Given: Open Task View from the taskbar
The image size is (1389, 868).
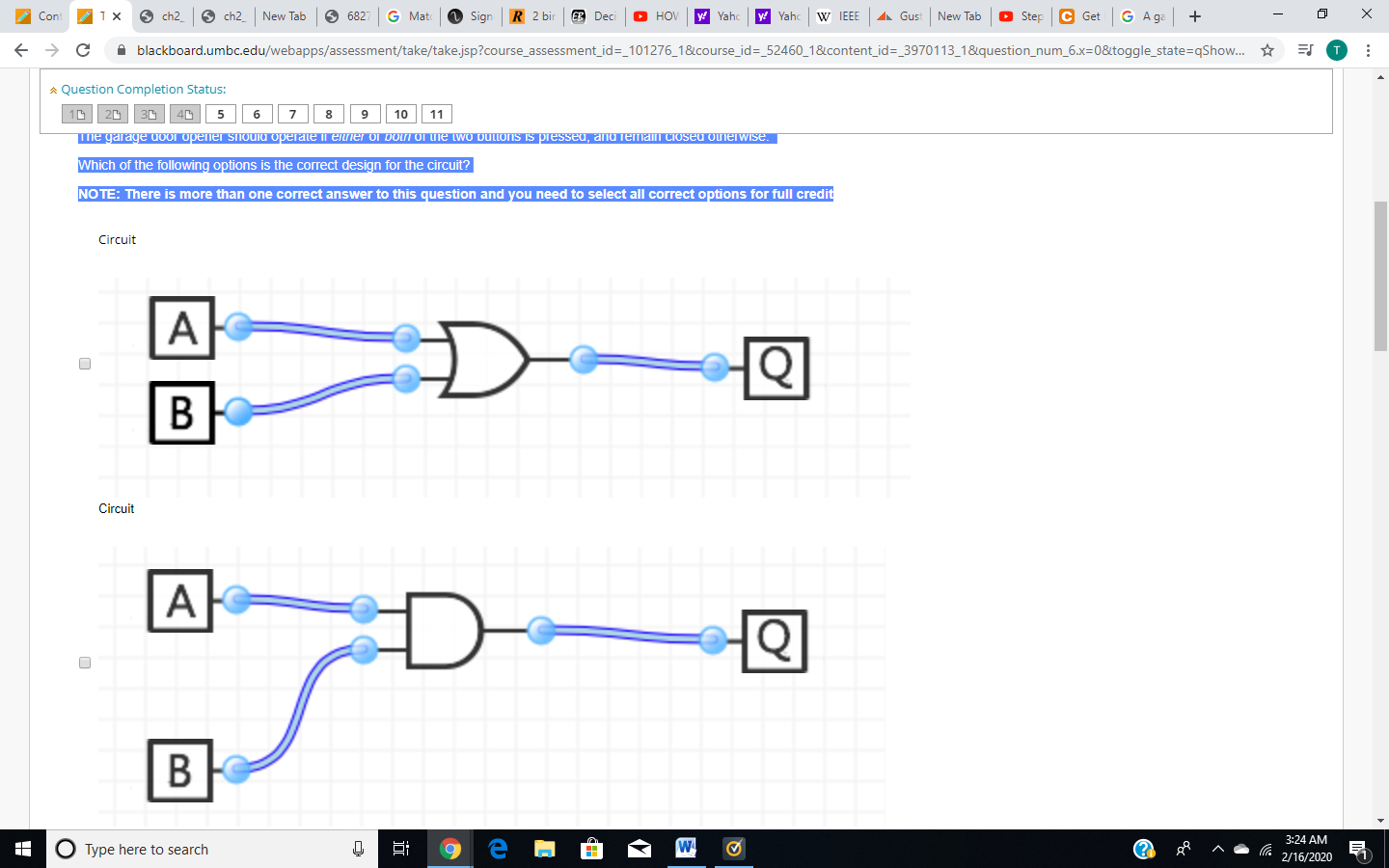Looking at the screenshot, I should point(401,849).
